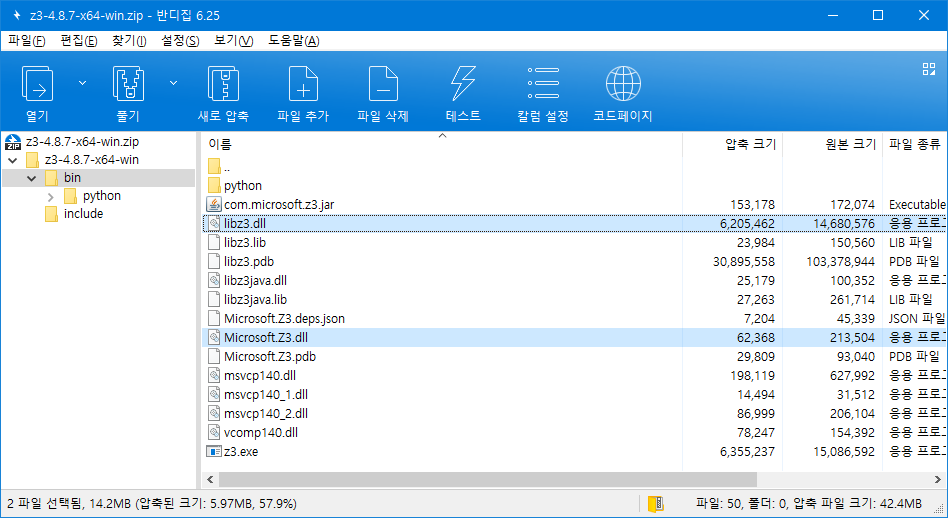Click the dll icon of vcomp140.dll
The image size is (948, 518).
[x=213, y=432]
